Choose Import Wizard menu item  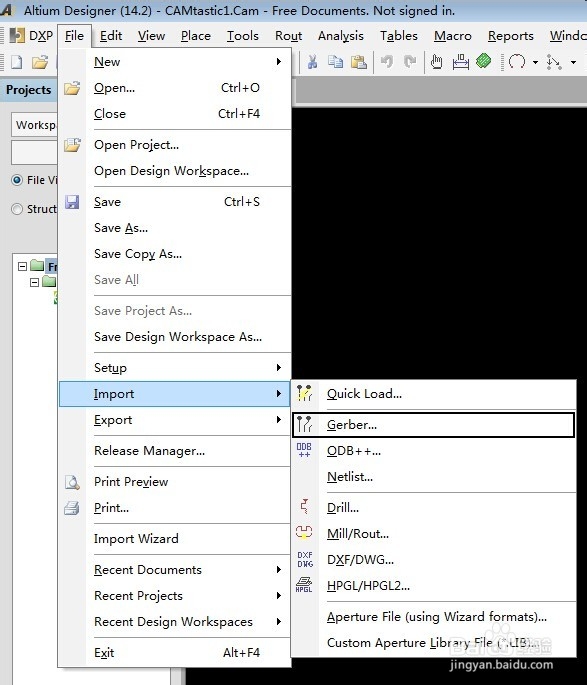pos(175,538)
